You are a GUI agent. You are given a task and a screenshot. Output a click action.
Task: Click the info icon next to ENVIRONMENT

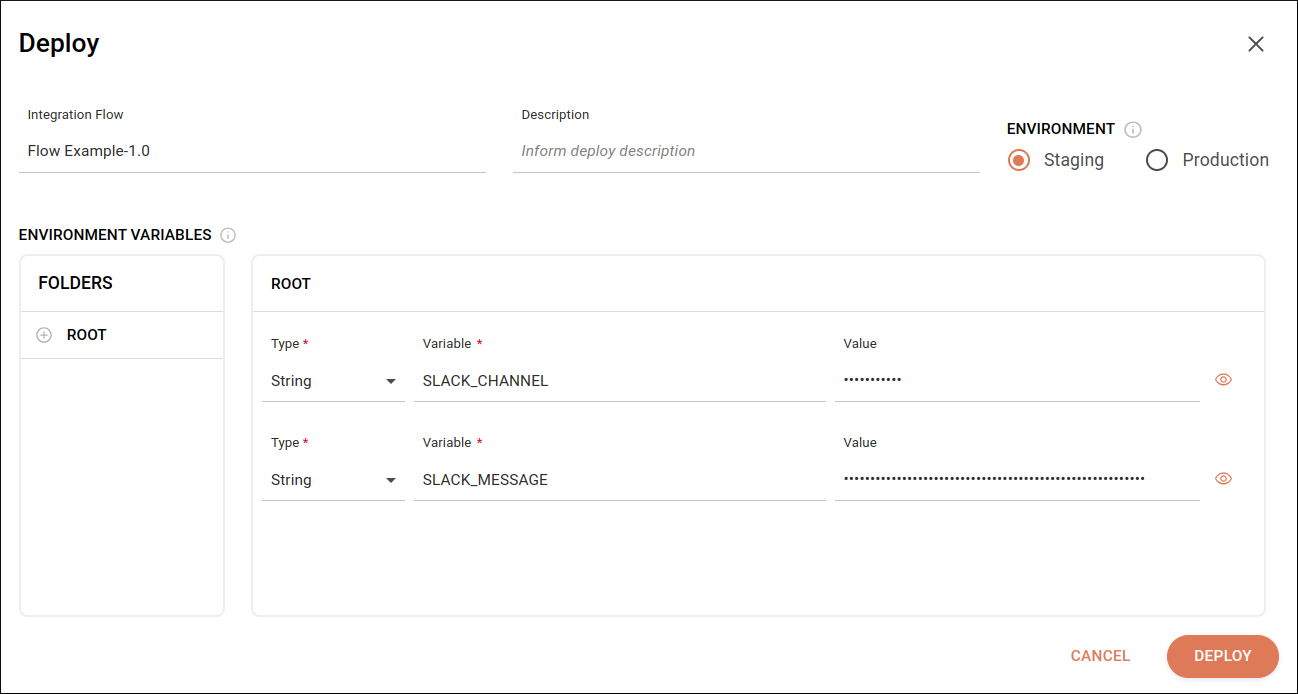click(x=1133, y=129)
